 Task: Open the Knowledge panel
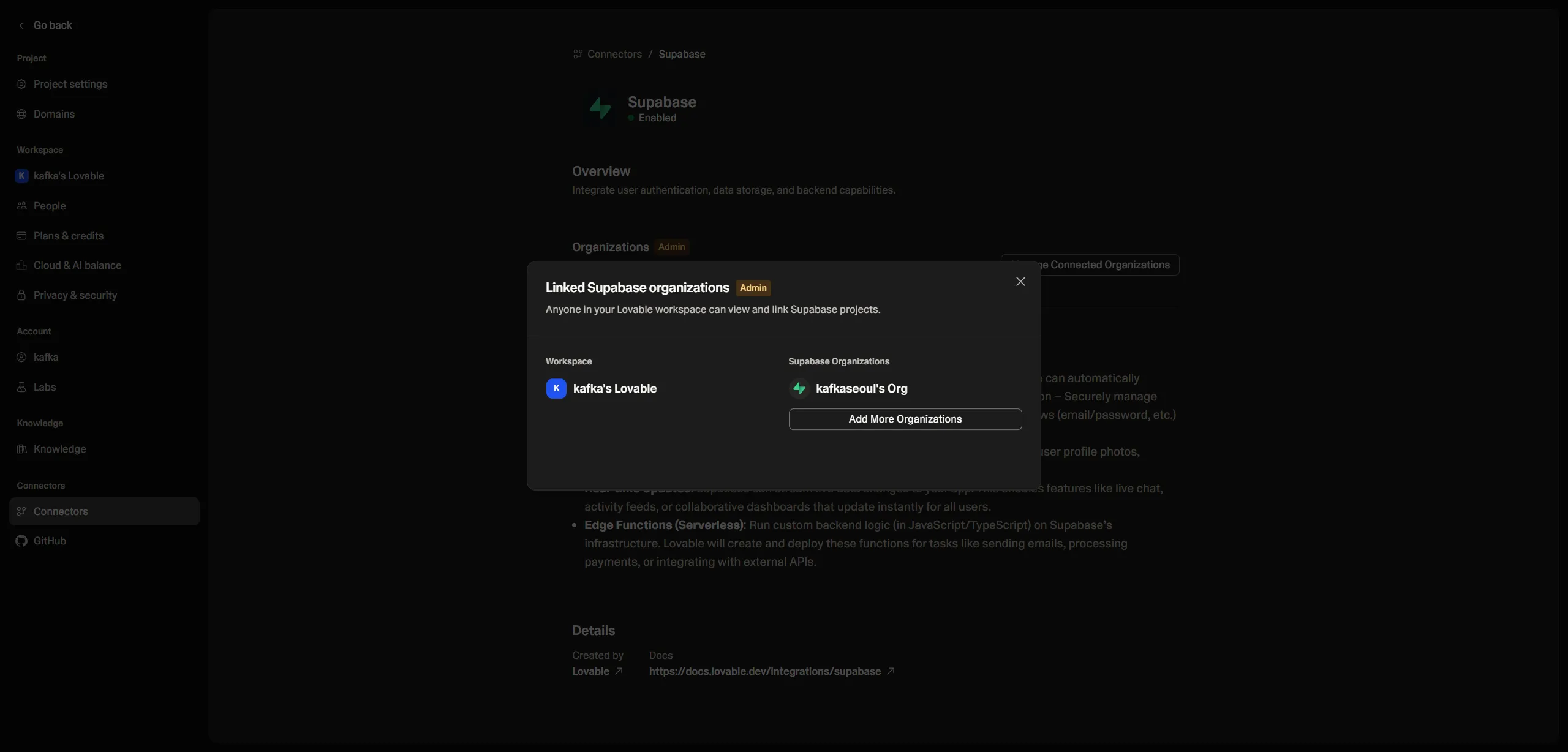tap(59, 449)
